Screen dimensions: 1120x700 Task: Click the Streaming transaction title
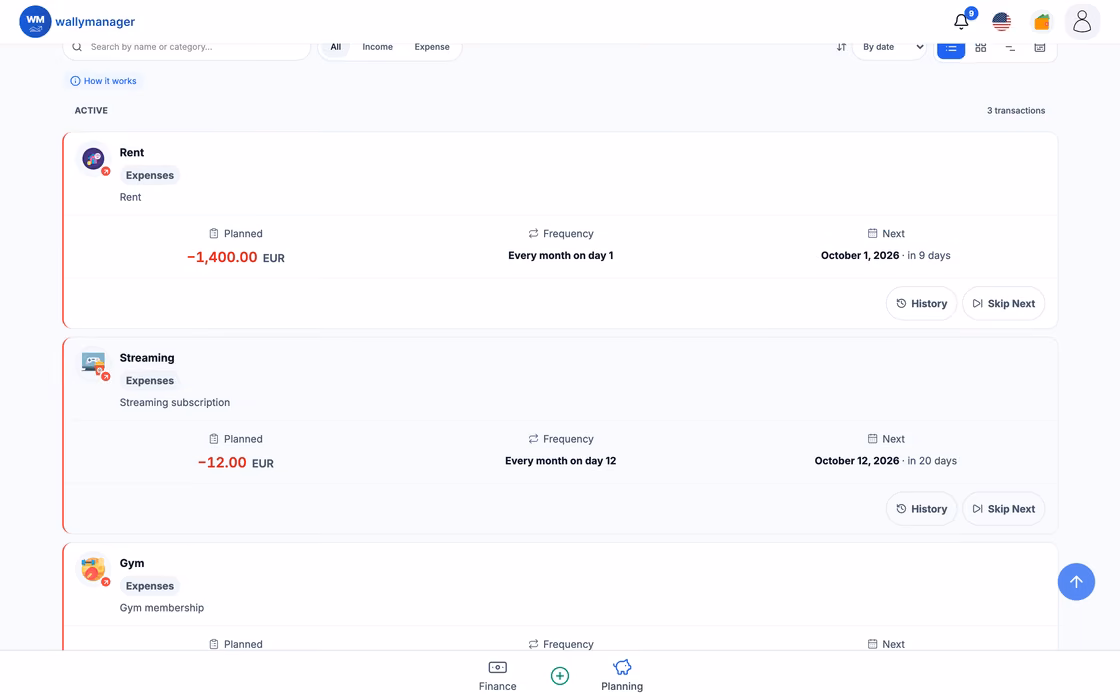click(x=146, y=358)
